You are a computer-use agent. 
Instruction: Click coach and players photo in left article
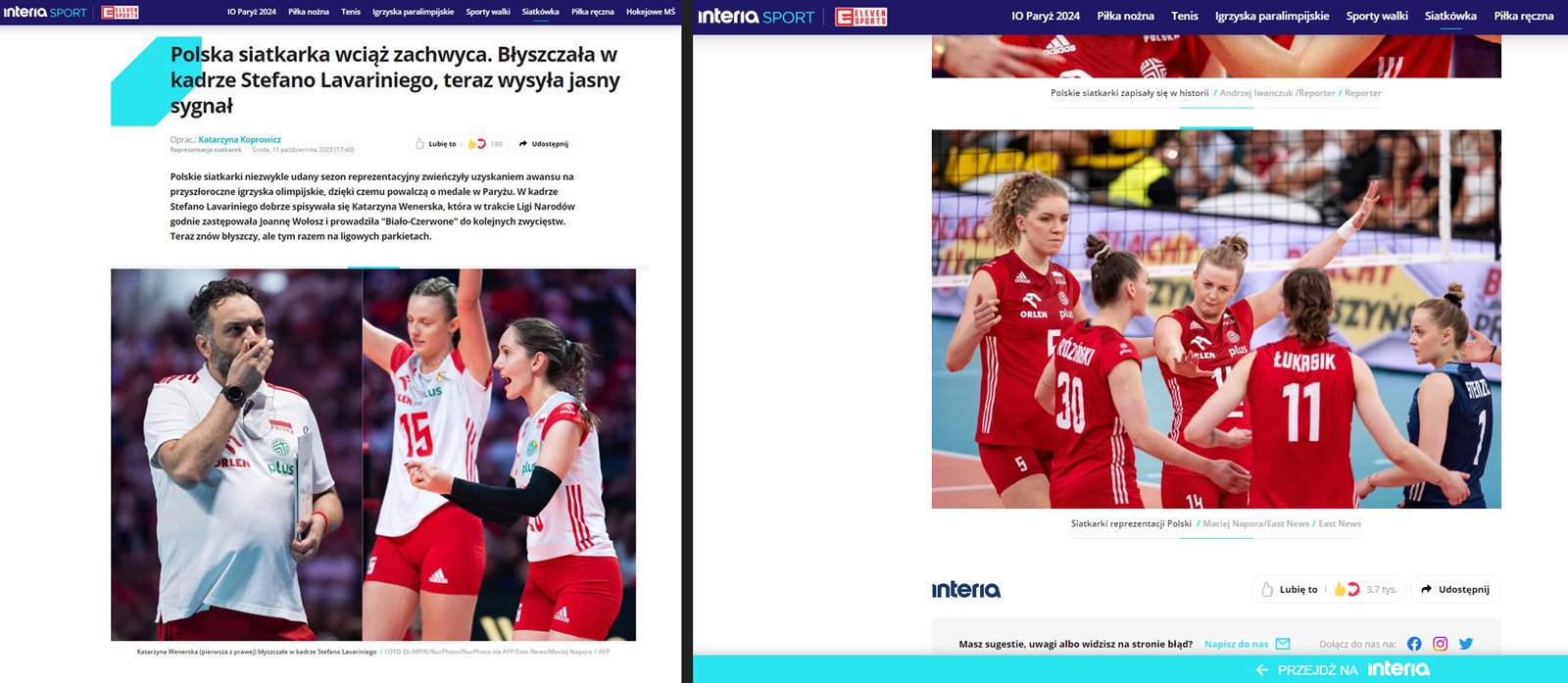pyautogui.click(x=373, y=455)
